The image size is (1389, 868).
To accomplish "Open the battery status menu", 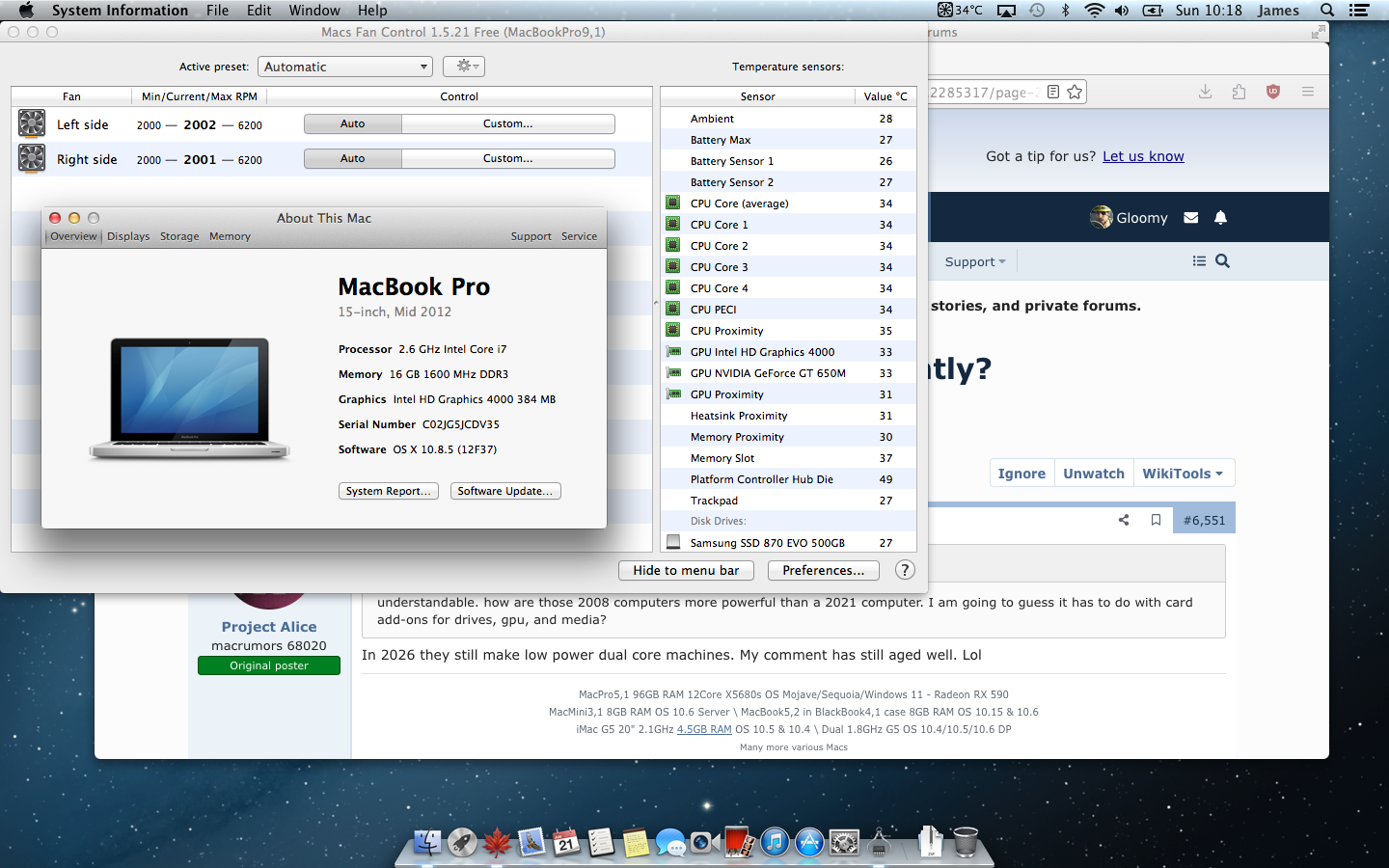I will click(x=1153, y=10).
